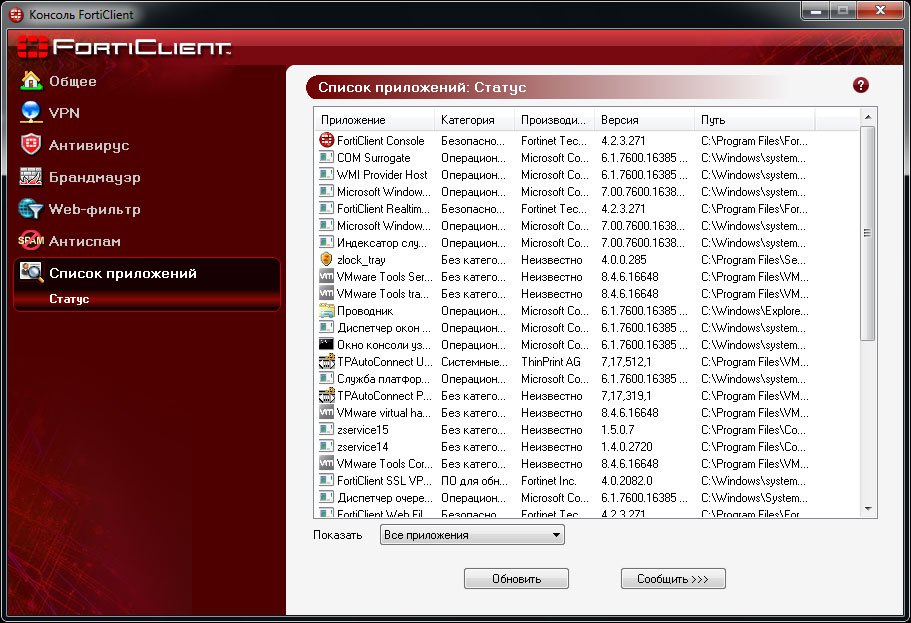Select the Диспетчер очере... row text

point(385,498)
